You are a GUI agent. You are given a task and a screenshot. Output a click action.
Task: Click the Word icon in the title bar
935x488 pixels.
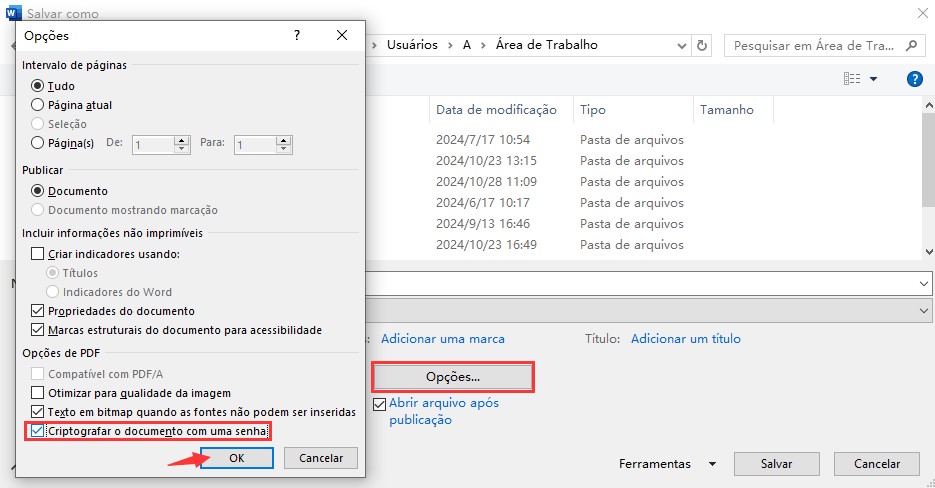(x=14, y=13)
